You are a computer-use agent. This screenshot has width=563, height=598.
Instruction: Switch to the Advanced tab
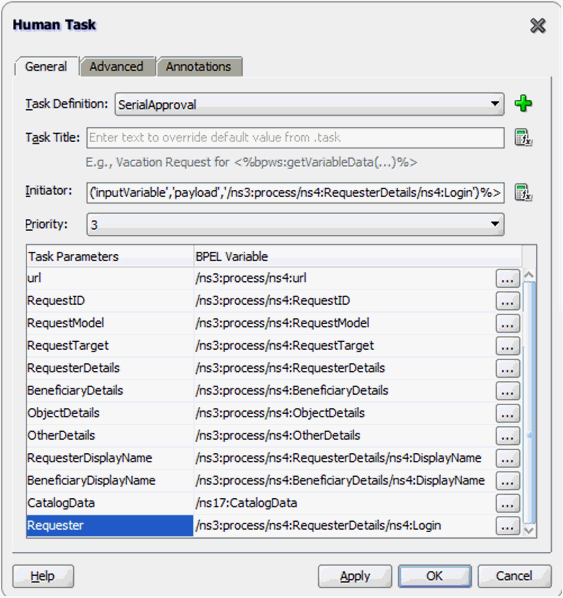117,67
